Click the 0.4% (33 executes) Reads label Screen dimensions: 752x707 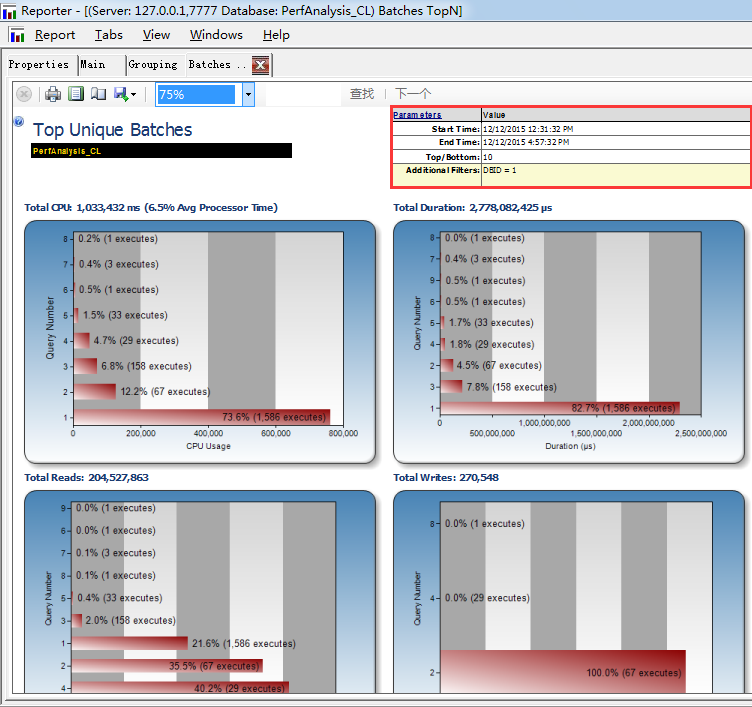[120, 598]
